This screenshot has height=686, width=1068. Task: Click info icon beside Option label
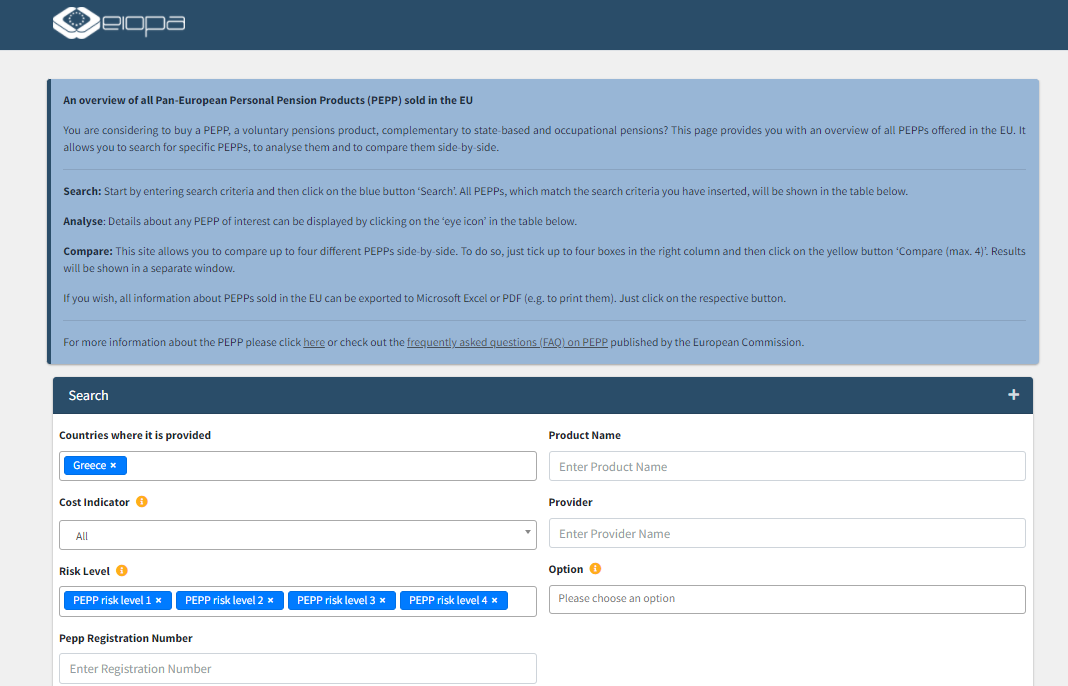tap(595, 569)
